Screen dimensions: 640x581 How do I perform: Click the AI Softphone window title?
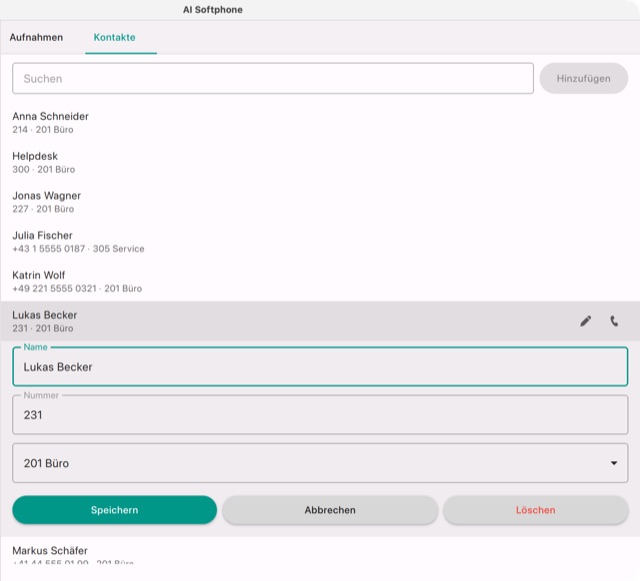tap(213, 10)
